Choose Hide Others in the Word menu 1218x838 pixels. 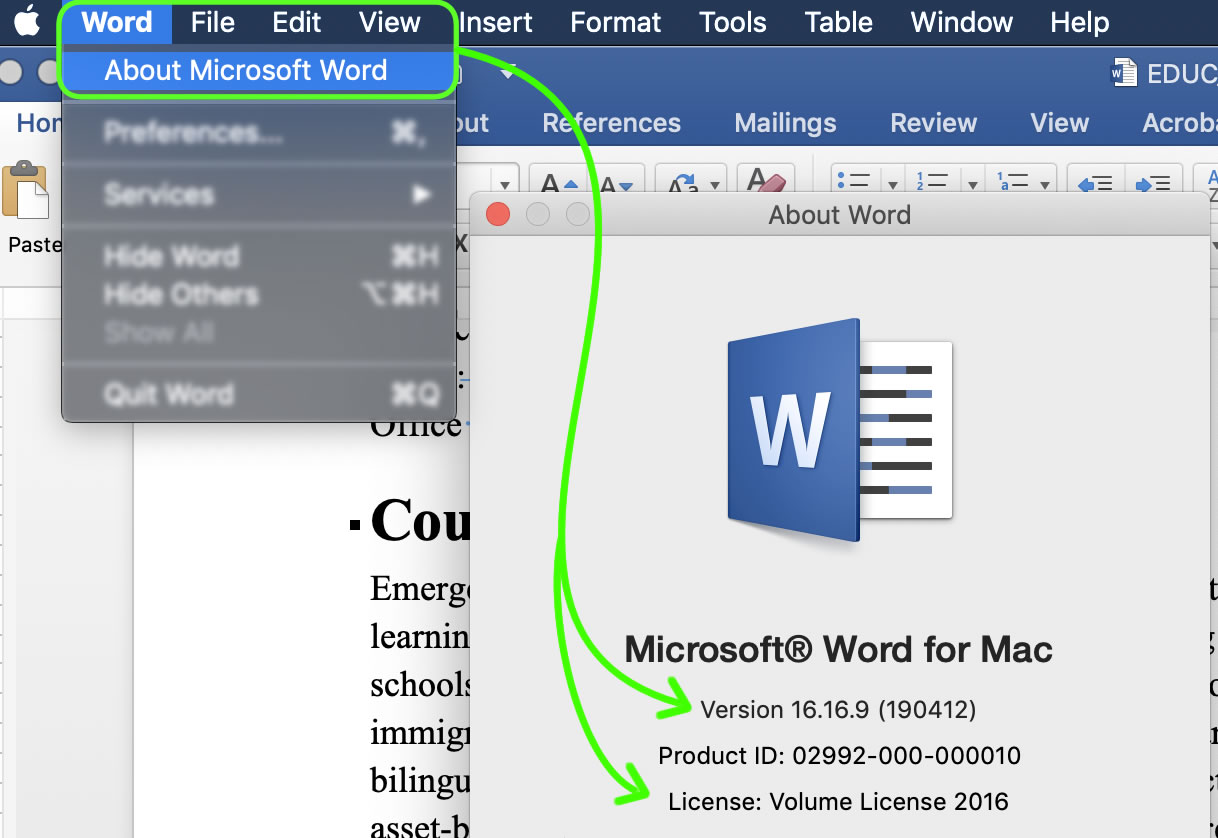point(258,294)
